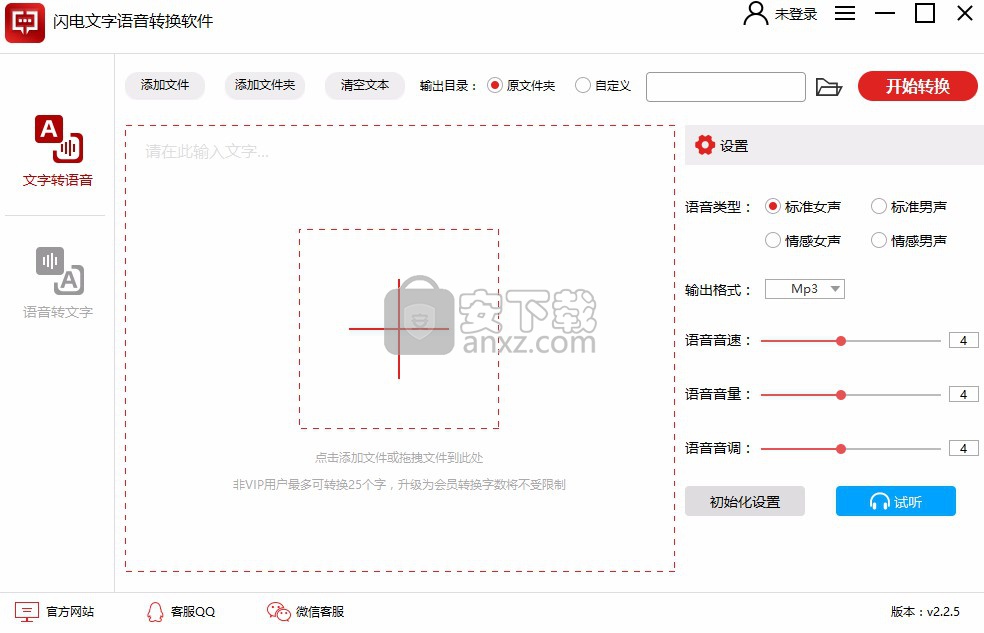Adjust the 语音音量 volume slider handle
The width and height of the screenshot is (984, 633).
pyautogui.click(x=841, y=395)
